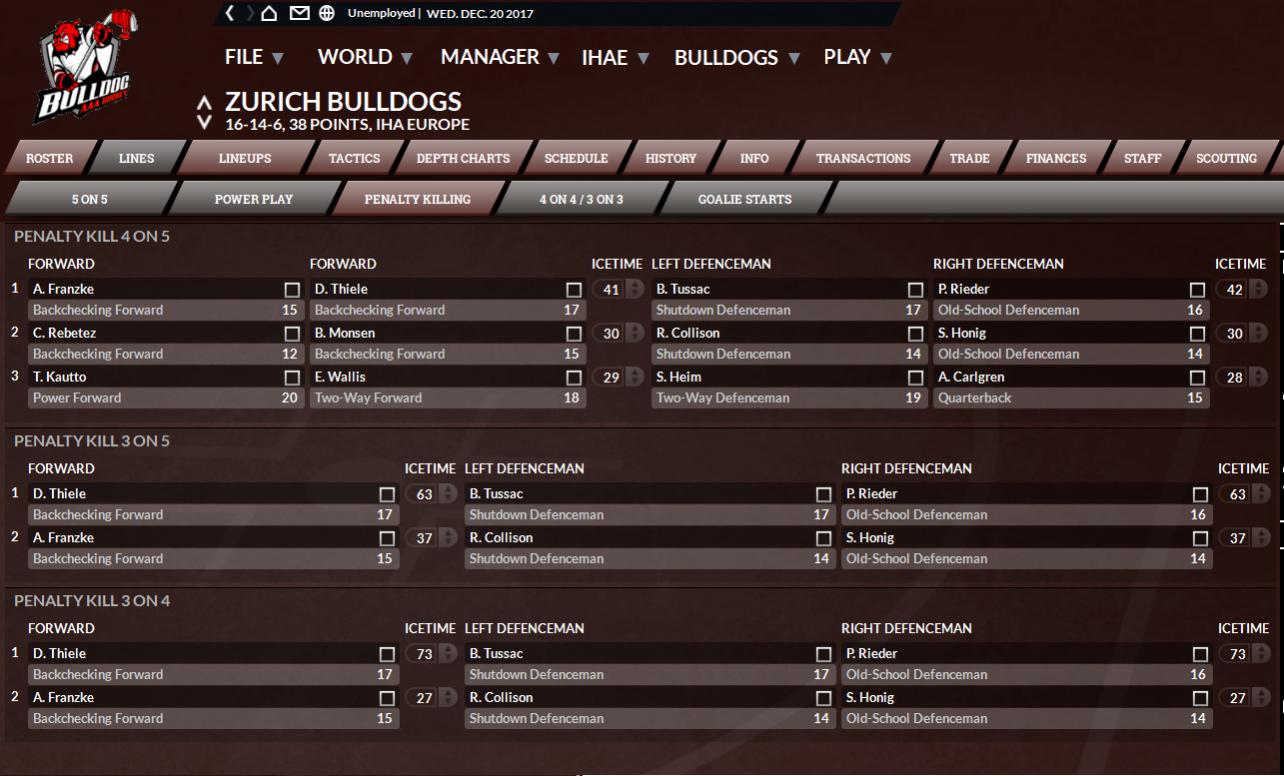Open the mail inbox icon
1284x776 pixels.
tap(299, 13)
